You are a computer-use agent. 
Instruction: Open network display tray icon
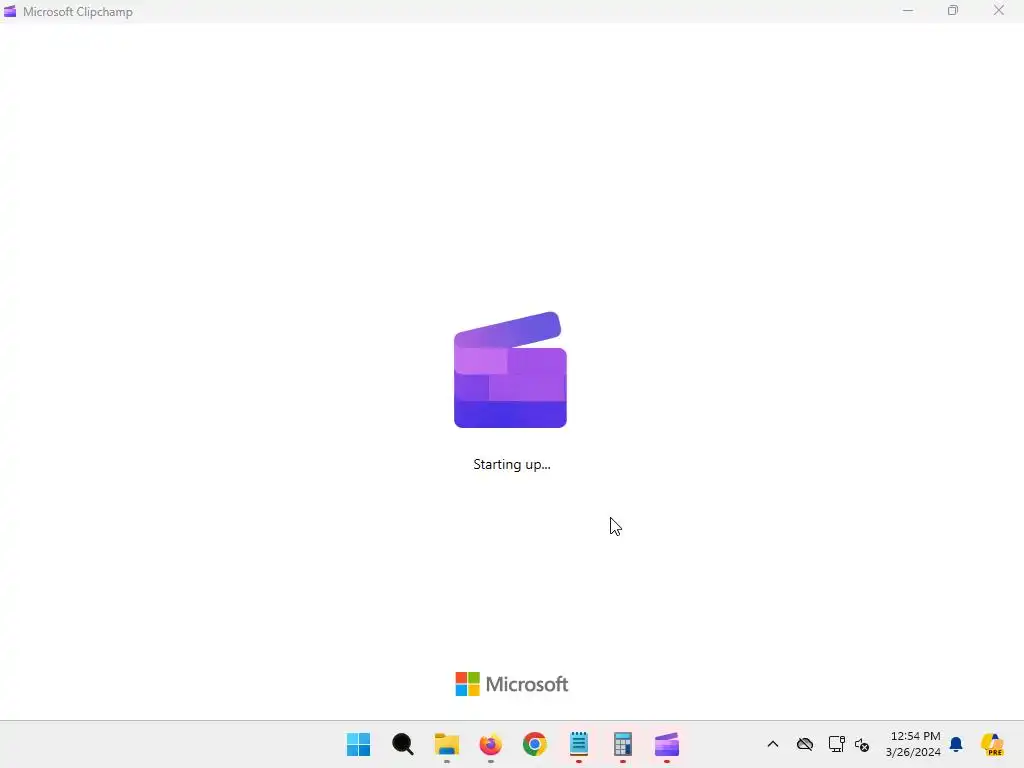pyautogui.click(x=837, y=744)
